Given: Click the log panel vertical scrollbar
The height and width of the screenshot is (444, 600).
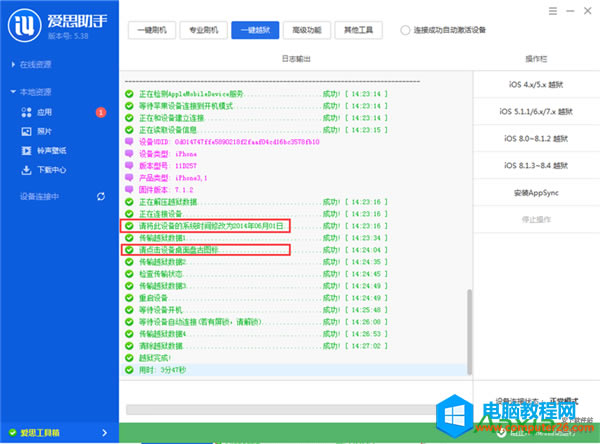Looking at the screenshot, I should point(469,332).
